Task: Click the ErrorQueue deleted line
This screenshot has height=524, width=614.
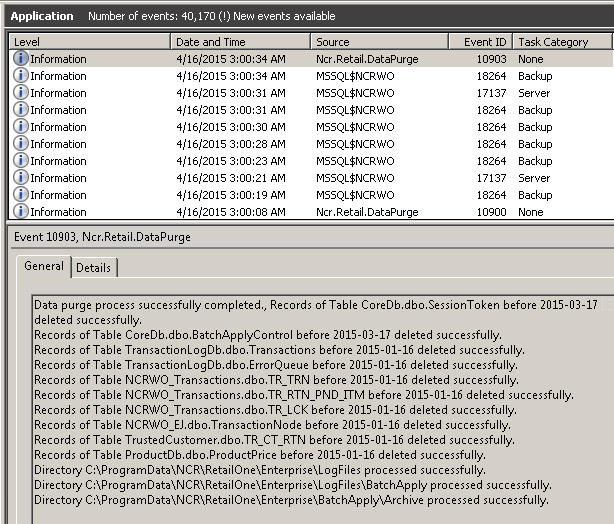Action: point(276,365)
